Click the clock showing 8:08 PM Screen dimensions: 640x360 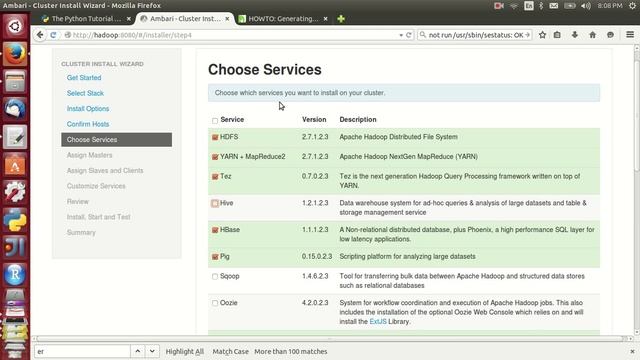click(610, 6)
